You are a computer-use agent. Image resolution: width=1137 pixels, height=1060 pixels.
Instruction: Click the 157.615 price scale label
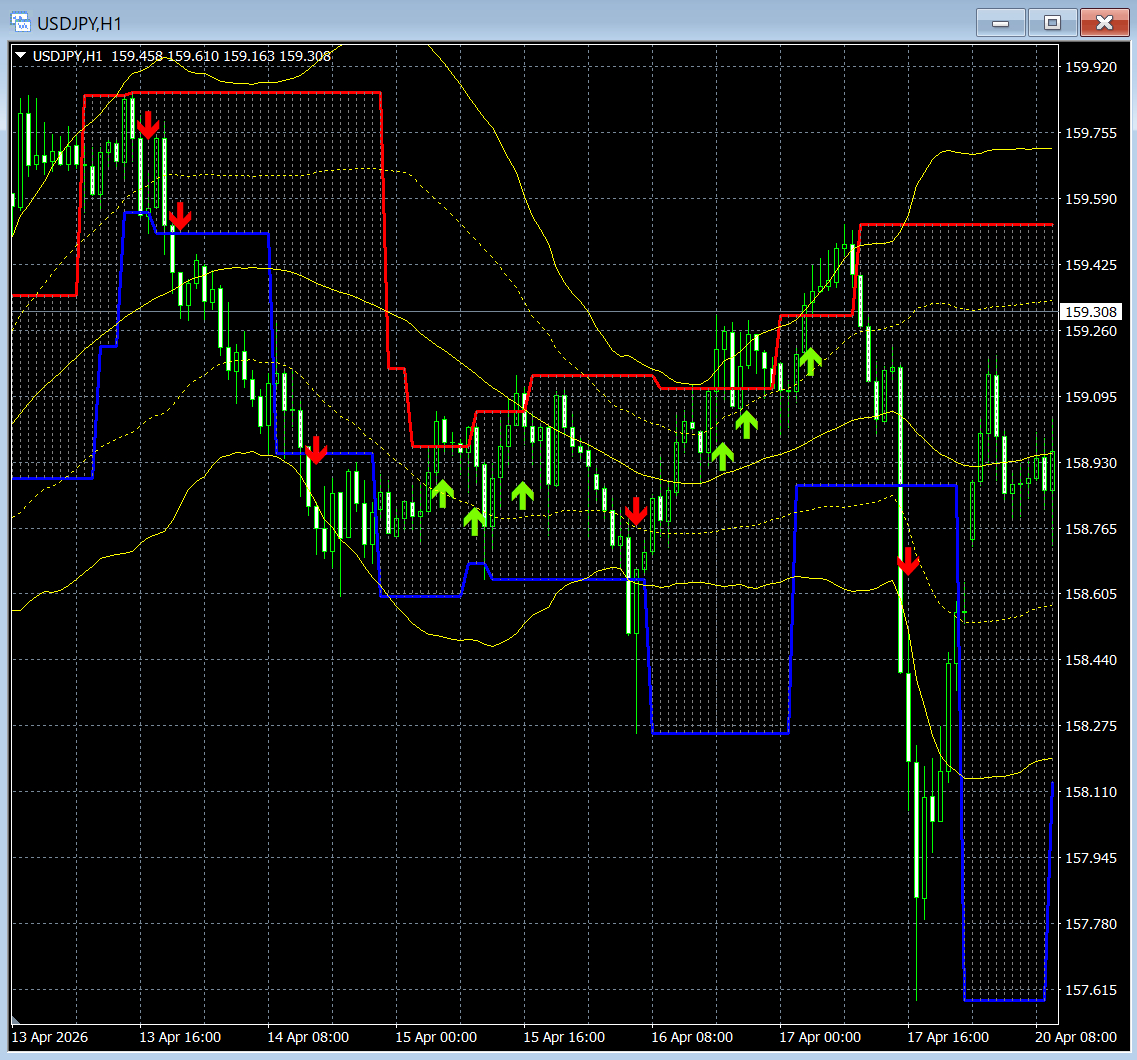1091,990
